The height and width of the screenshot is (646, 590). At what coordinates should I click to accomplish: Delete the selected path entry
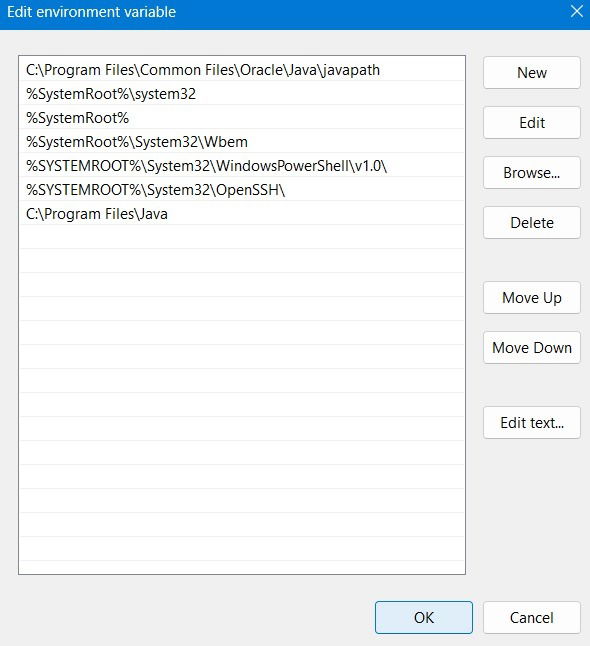531,223
